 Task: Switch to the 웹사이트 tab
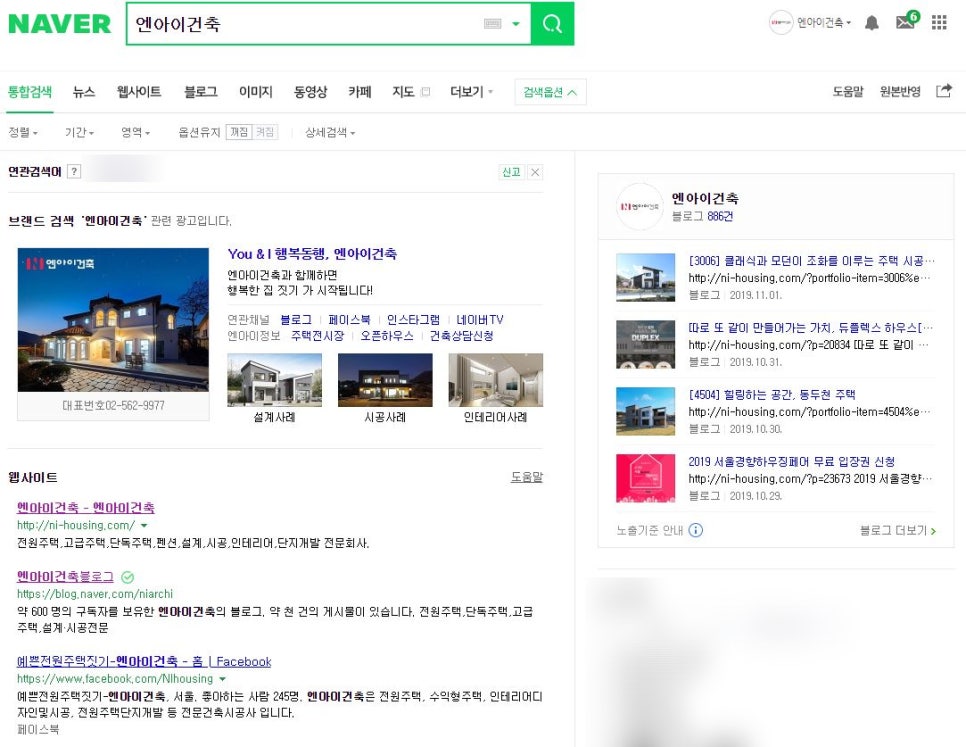tap(139, 92)
